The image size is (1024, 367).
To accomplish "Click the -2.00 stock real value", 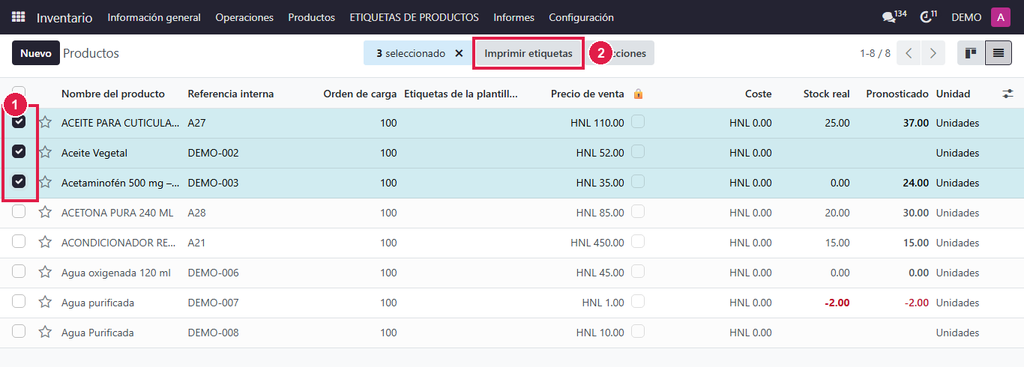I will [836, 303].
